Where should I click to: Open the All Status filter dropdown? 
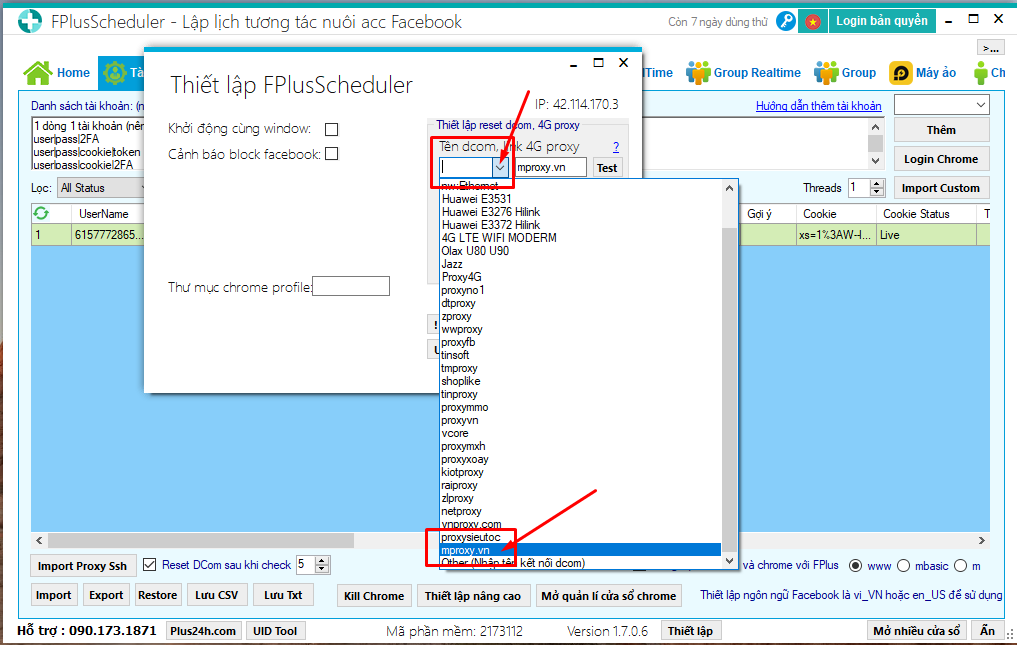[x=101, y=188]
